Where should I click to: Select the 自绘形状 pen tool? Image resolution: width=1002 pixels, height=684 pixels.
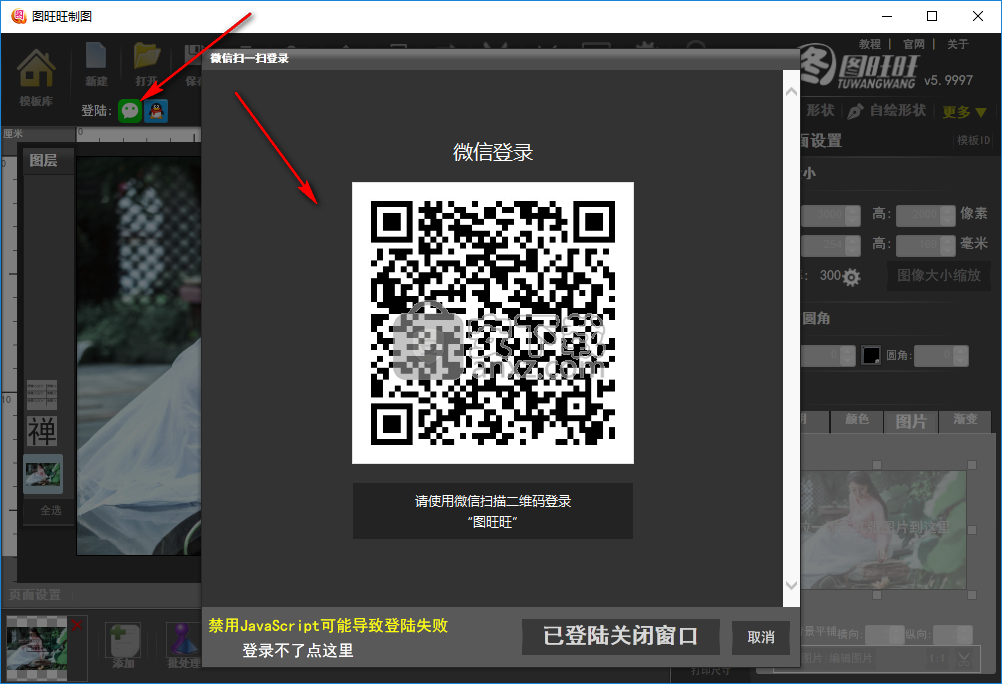pyautogui.click(x=888, y=111)
